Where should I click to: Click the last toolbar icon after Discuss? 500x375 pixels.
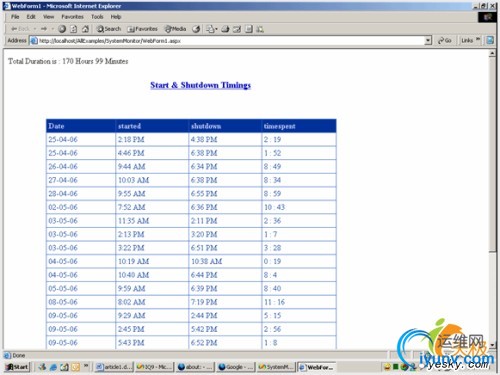pos(260,29)
